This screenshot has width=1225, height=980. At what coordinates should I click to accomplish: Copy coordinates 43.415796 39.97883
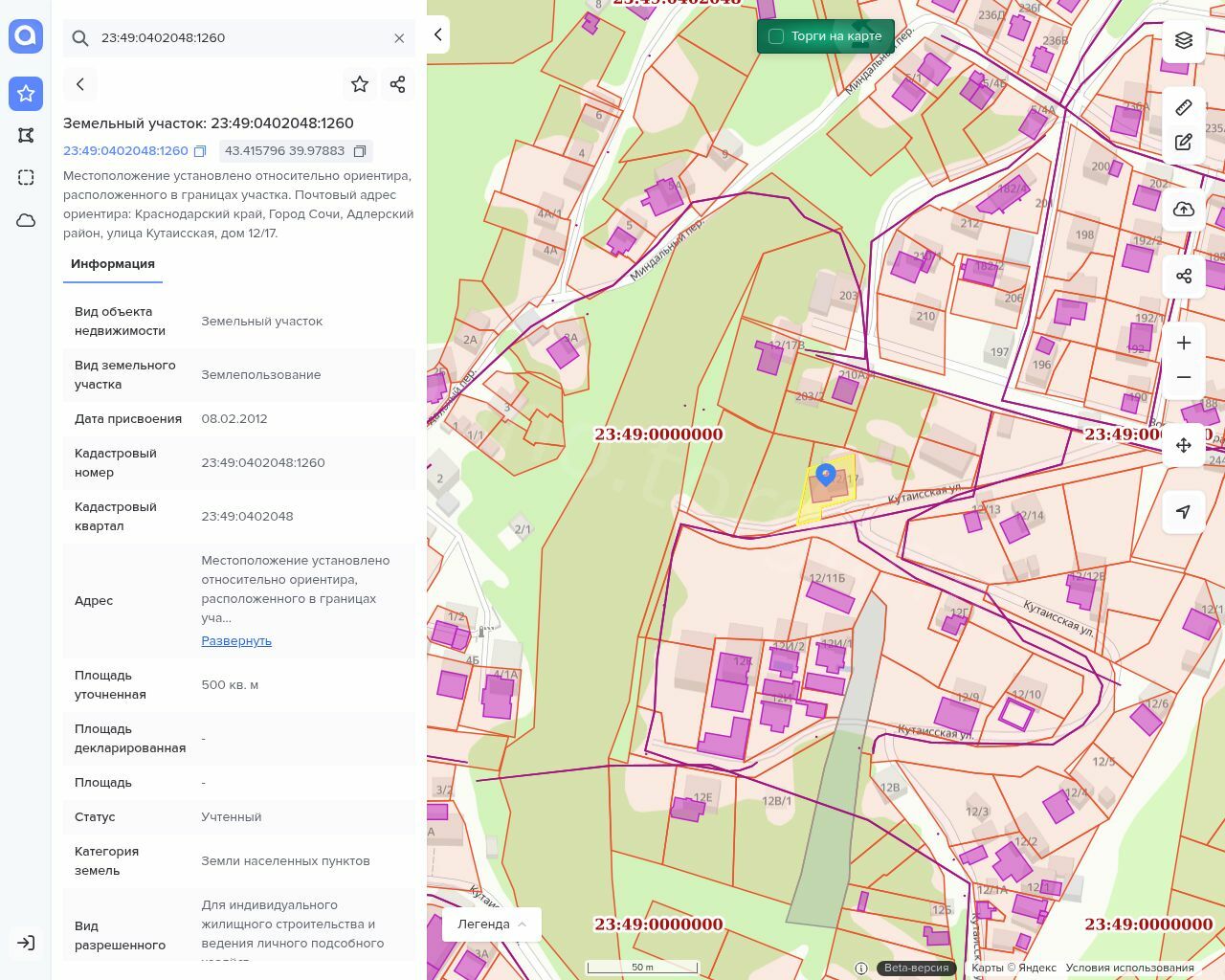coord(360,151)
